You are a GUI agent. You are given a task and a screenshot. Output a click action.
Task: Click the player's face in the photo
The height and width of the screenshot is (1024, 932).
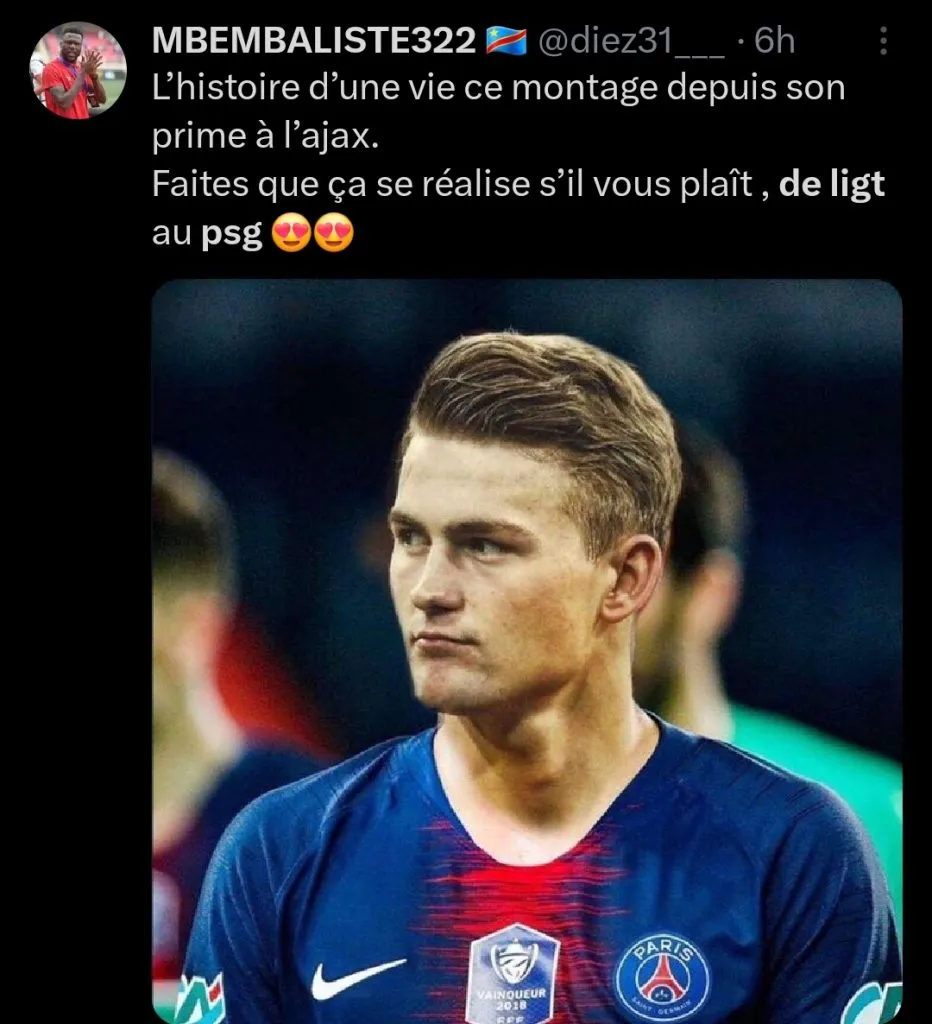(x=503, y=575)
